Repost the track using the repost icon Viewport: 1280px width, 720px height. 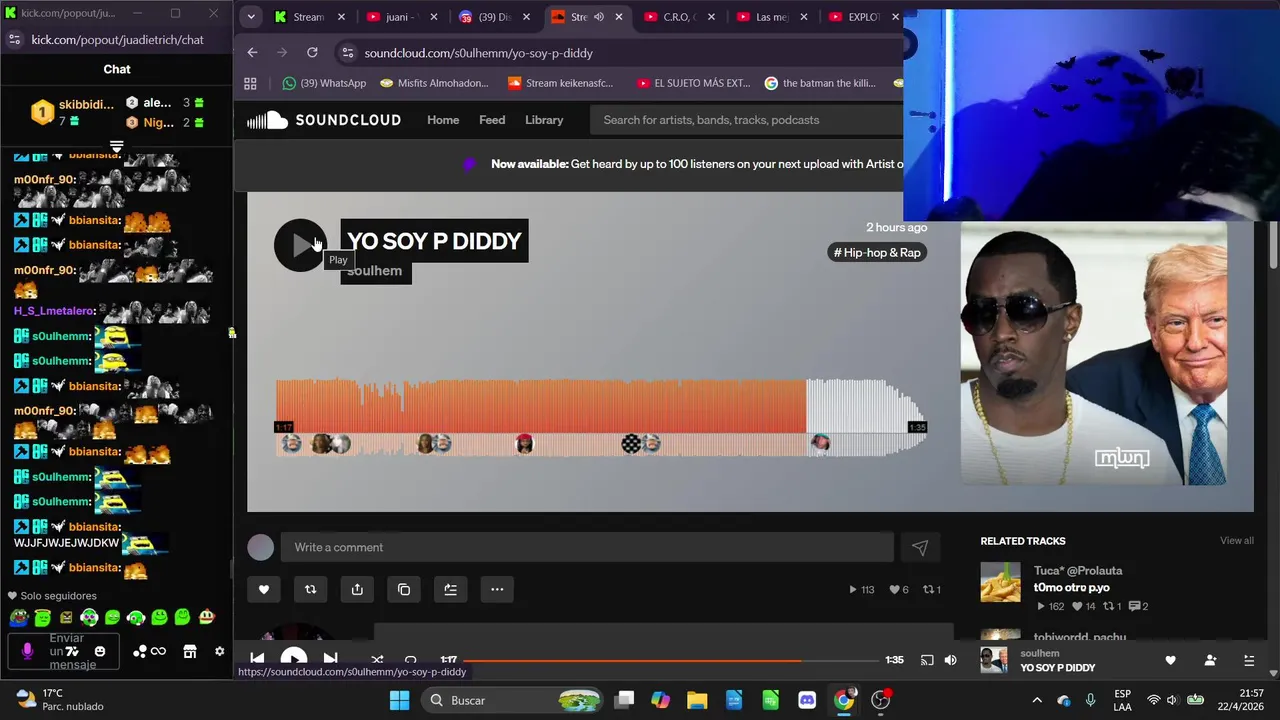310,589
